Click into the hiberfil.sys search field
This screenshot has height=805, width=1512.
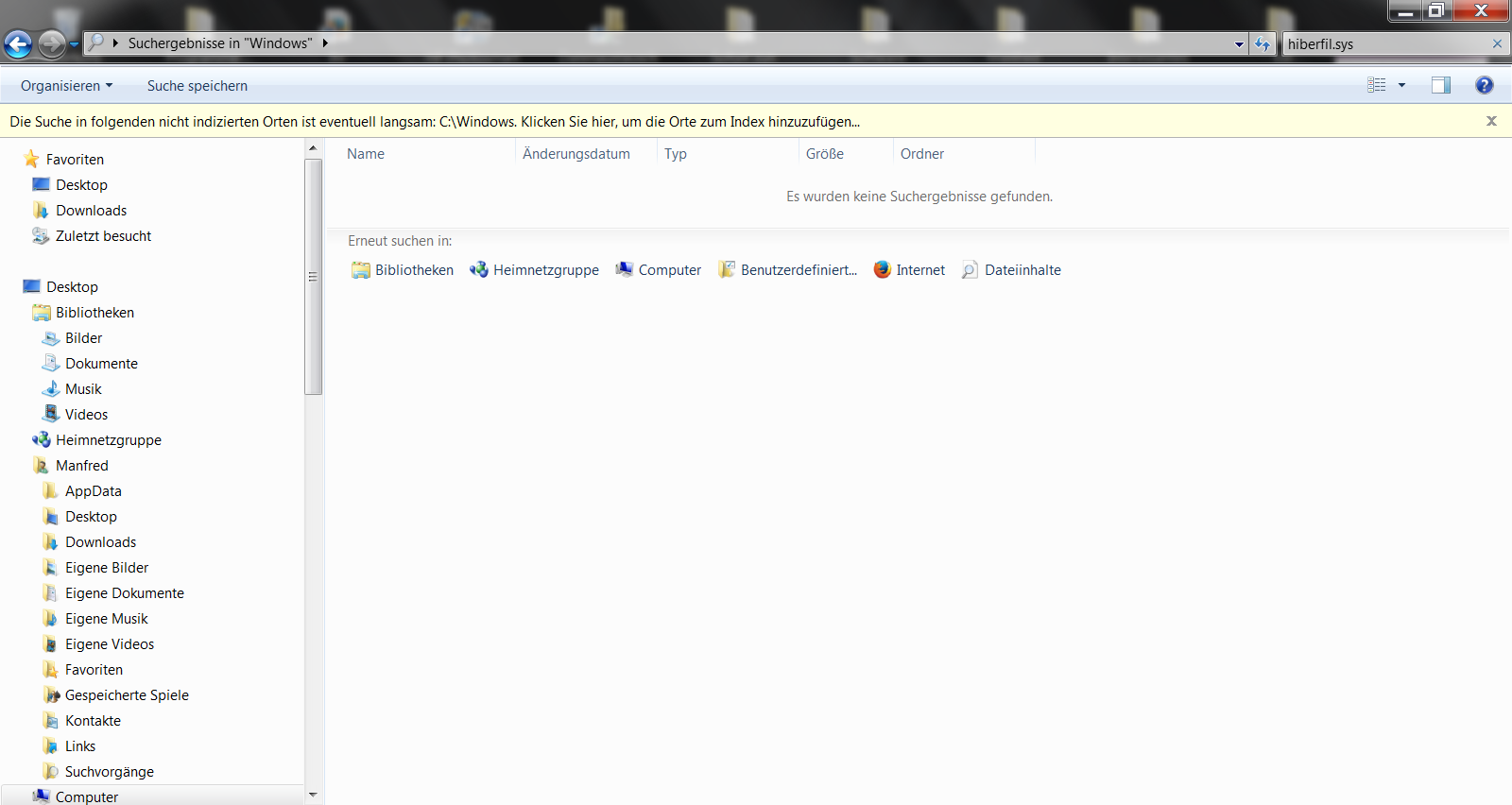tap(1385, 43)
